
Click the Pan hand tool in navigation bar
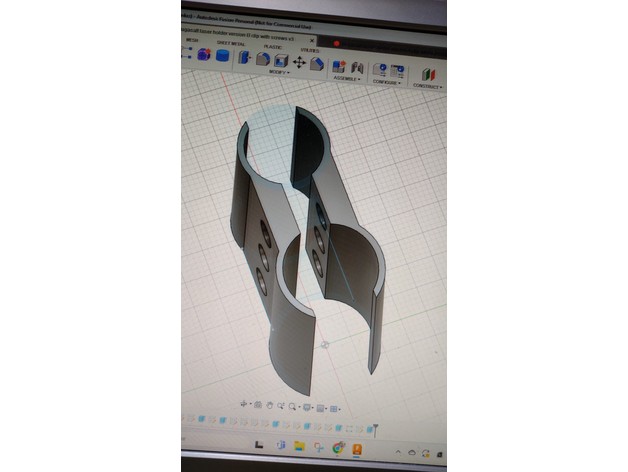271,406
